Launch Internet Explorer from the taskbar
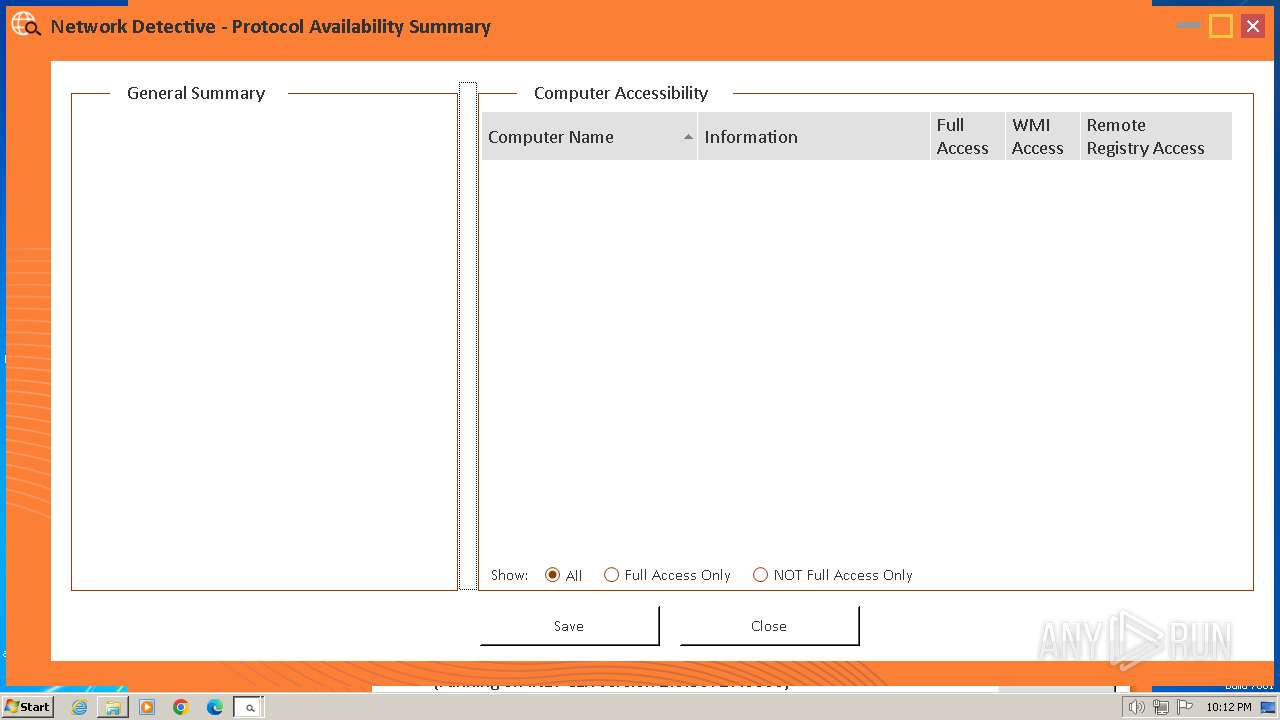Screen dimensions: 1280x720 click(x=79, y=707)
